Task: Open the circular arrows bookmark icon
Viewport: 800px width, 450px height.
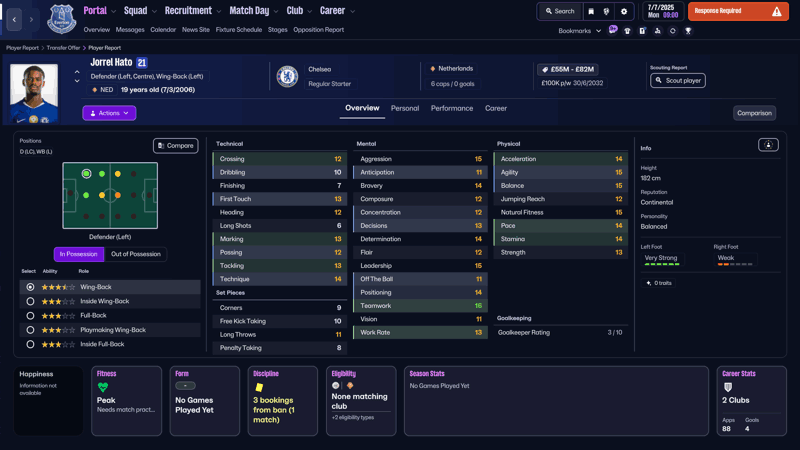Action: 672,31
